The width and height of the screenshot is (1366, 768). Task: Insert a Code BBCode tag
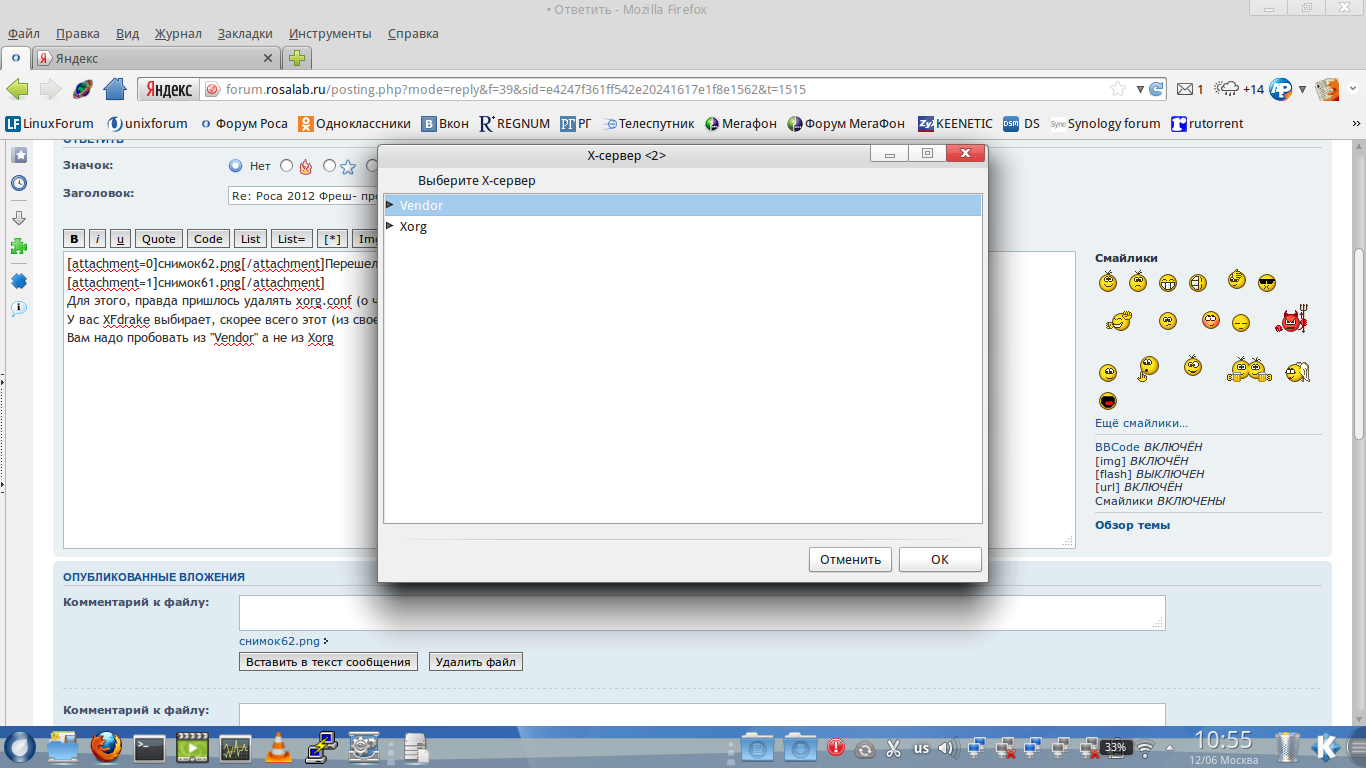208,238
